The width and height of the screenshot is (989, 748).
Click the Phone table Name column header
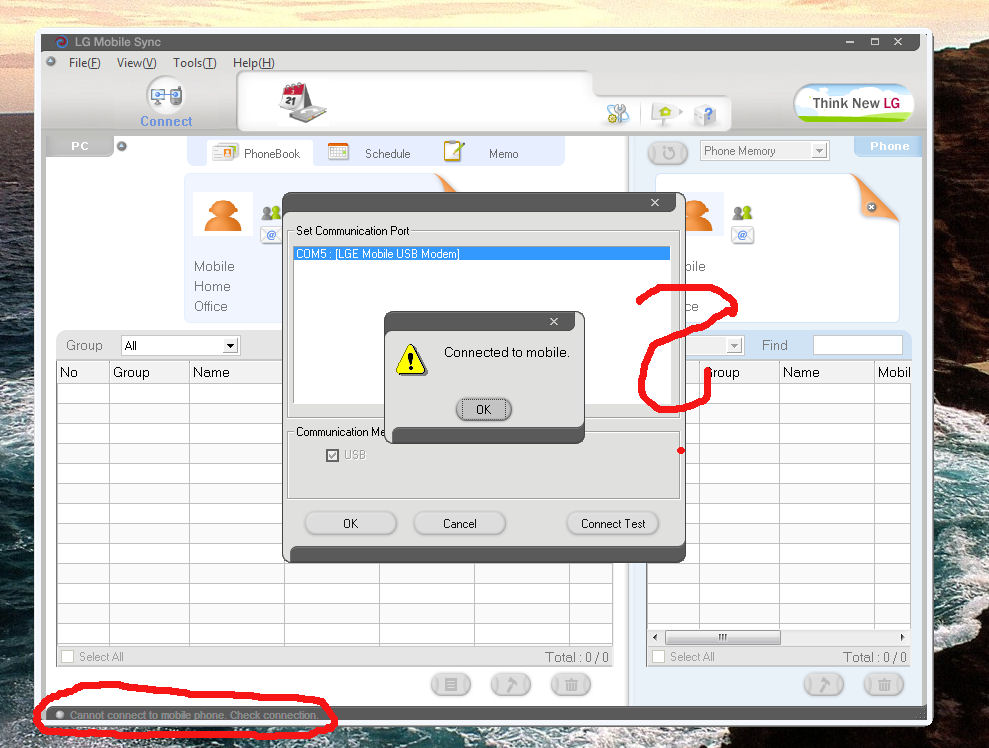click(827, 372)
